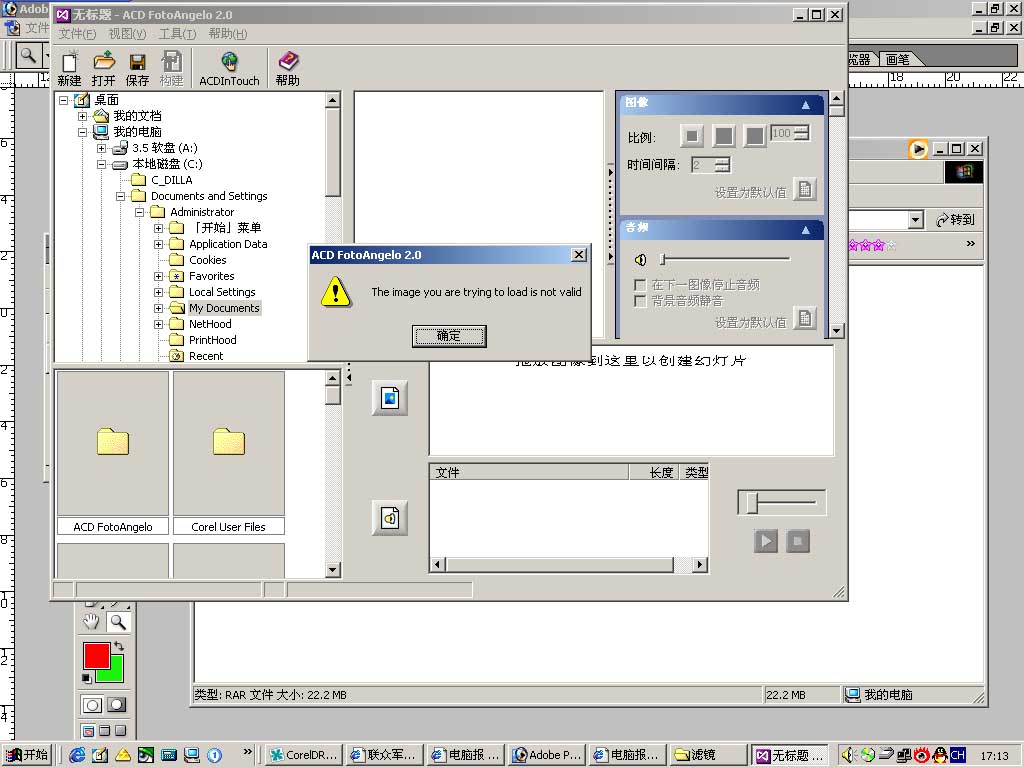Click the warning icon in the error dialog
This screenshot has height=768, width=1024.
(336, 292)
